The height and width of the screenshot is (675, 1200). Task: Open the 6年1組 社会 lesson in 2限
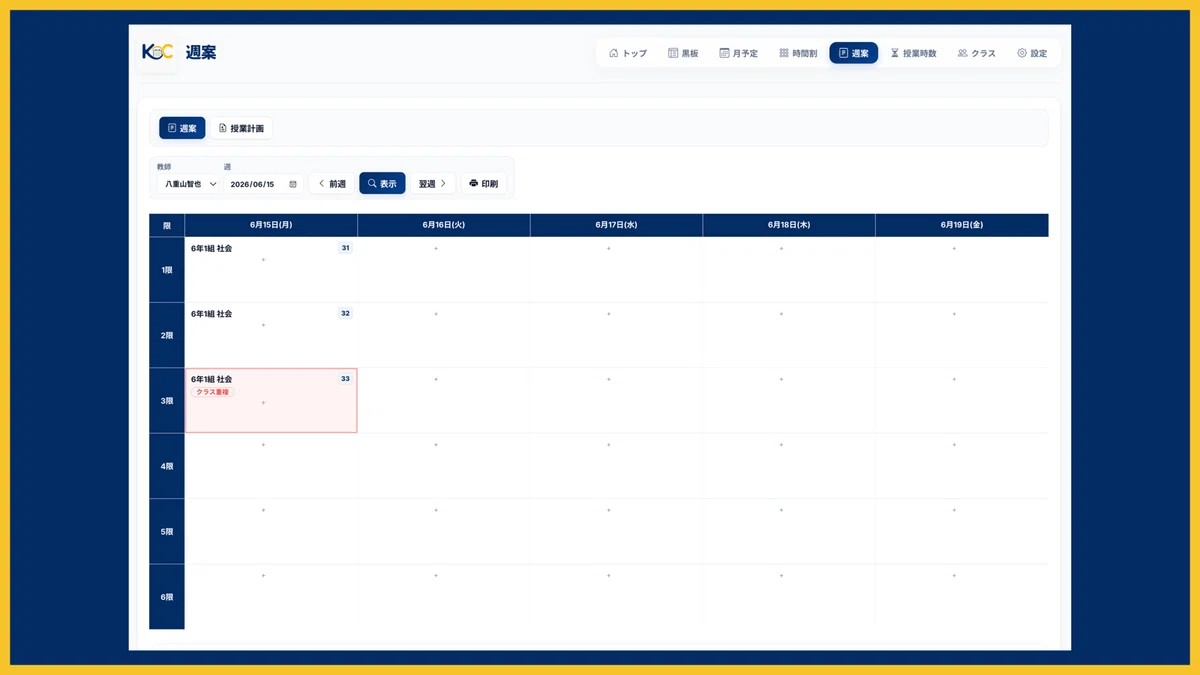click(211, 314)
